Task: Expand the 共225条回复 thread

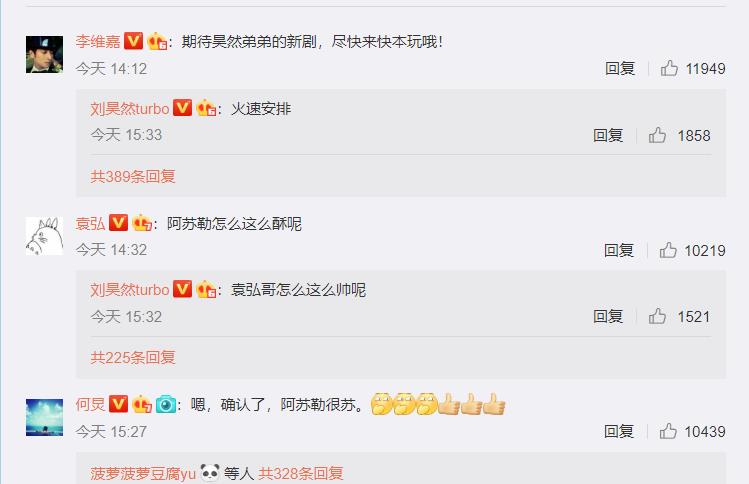Action: 133,357
